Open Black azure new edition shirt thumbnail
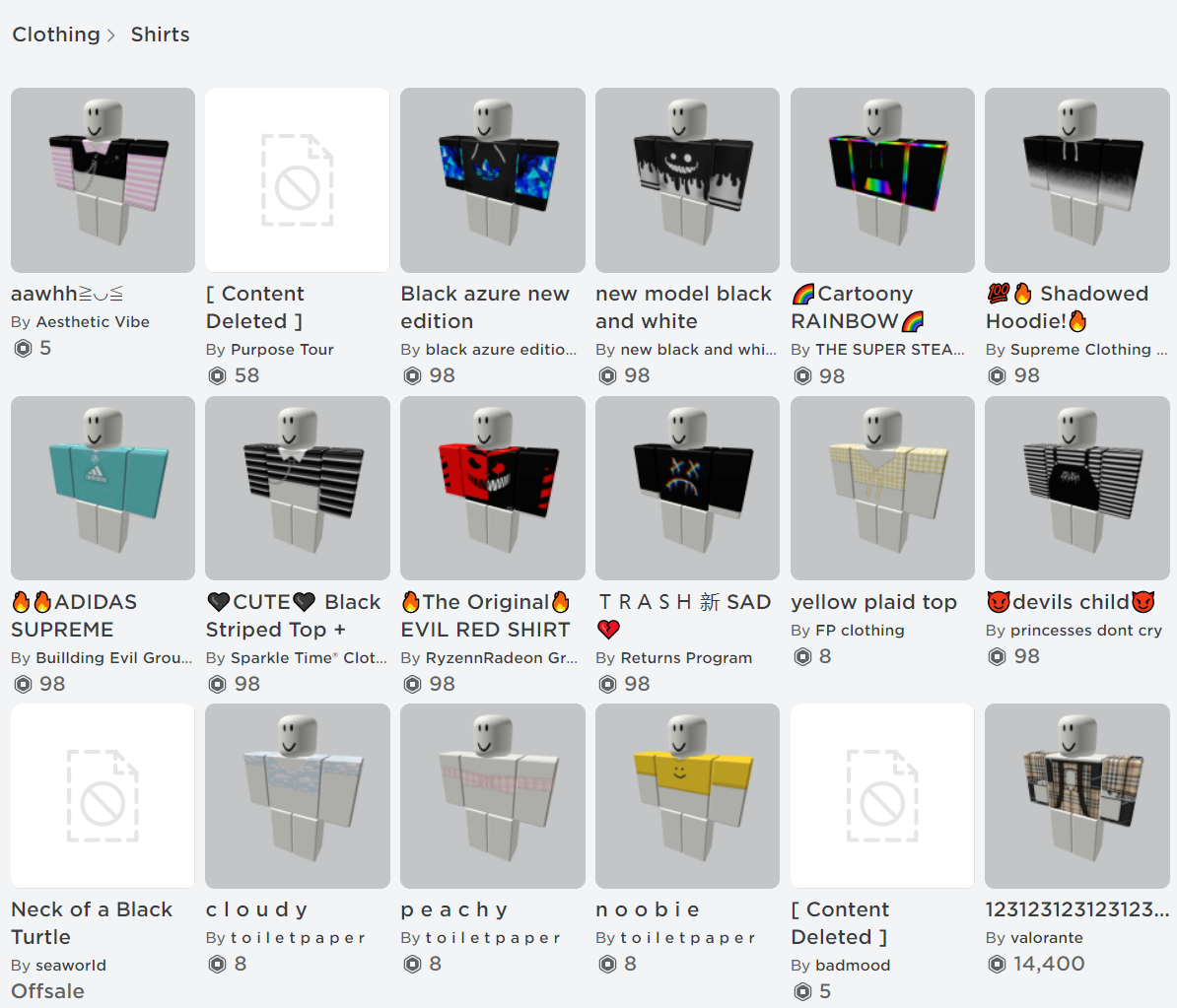This screenshot has height=1008, width=1177. coord(493,180)
